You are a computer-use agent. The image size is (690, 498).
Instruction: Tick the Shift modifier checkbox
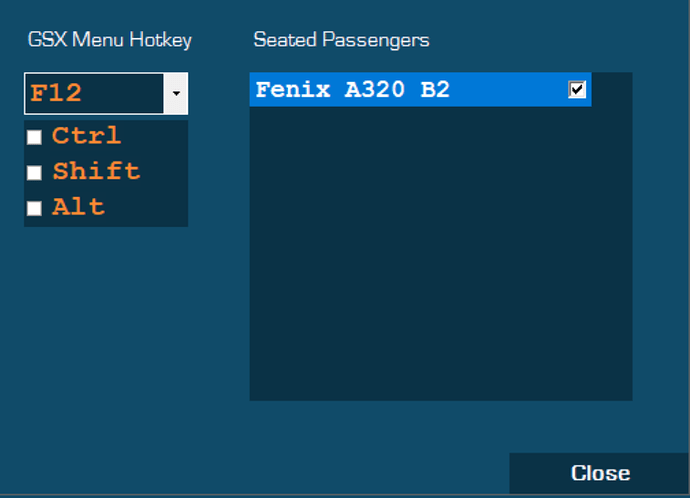34,173
